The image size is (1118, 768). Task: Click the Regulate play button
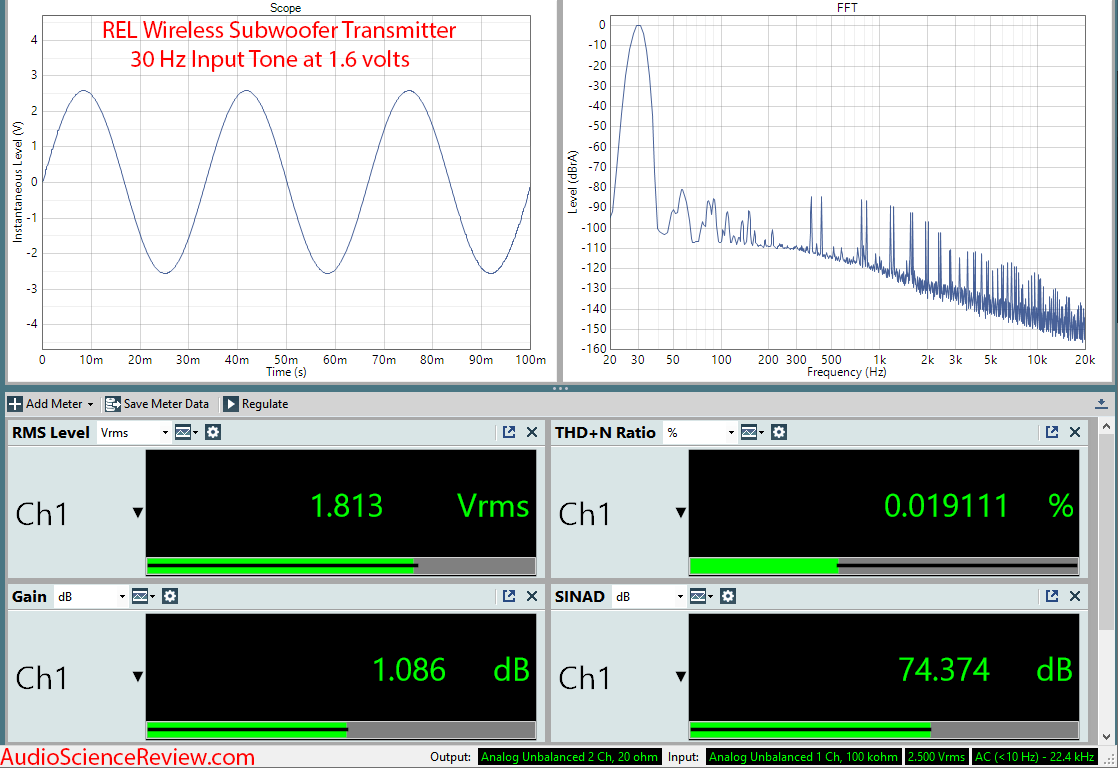pyautogui.click(x=230, y=404)
